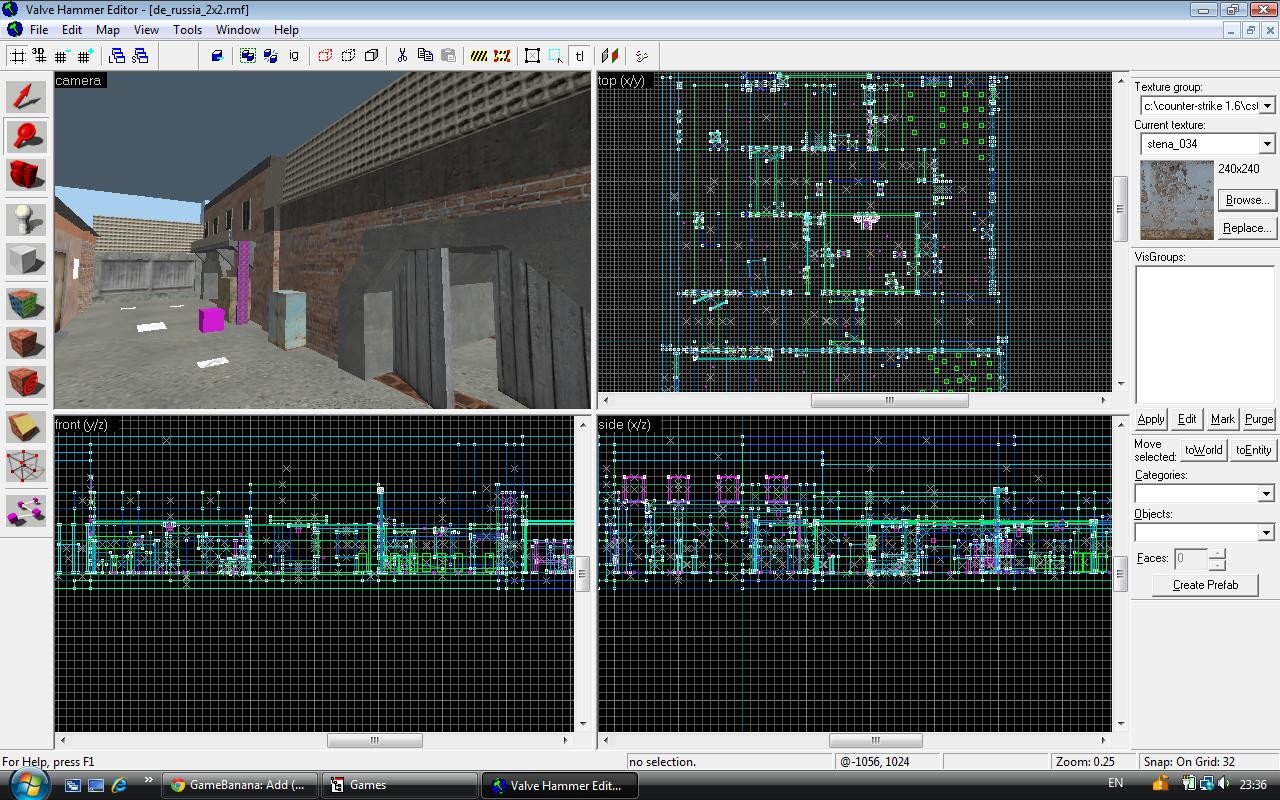The image size is (1280, 800).
Task: Click the VisGroups Mark button
Action: (x=1223, y=419)
